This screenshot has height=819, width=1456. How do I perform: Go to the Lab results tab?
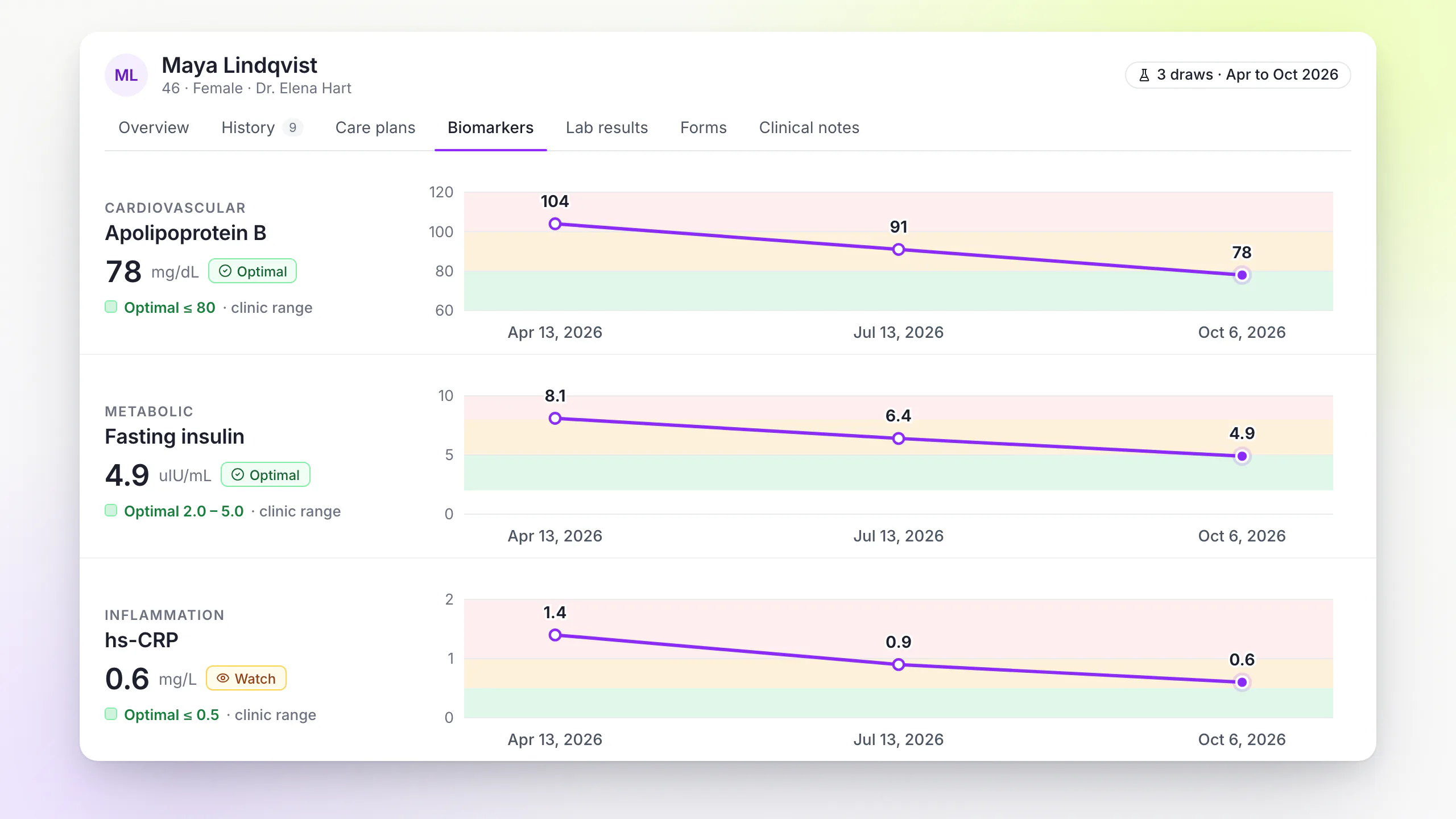pos(607,127)
